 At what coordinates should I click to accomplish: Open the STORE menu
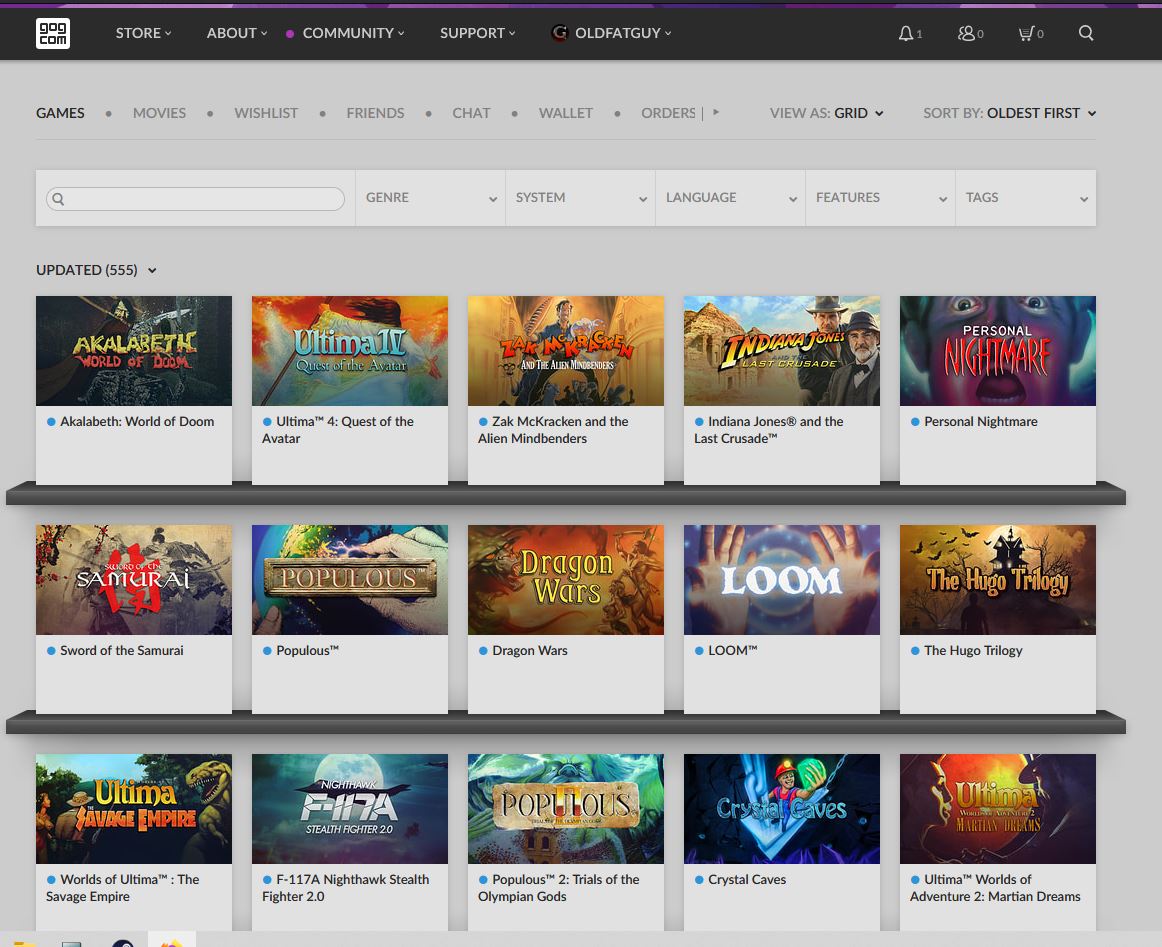pos(143,33)
